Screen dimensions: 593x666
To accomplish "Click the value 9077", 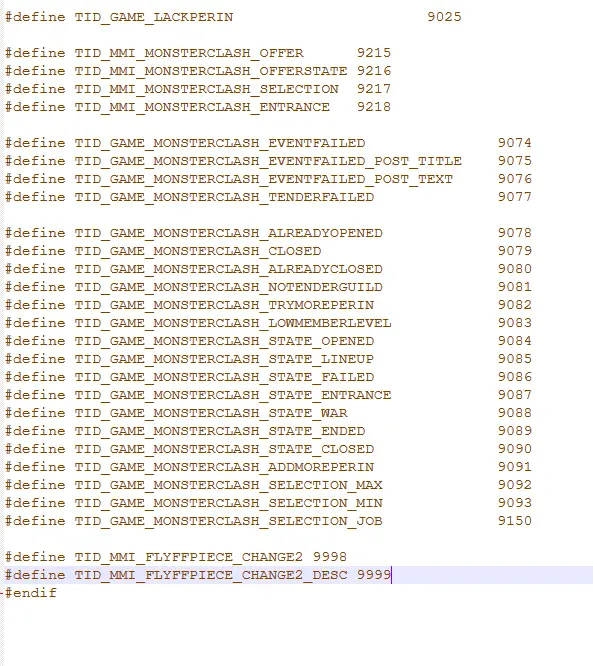I will 515,197.
